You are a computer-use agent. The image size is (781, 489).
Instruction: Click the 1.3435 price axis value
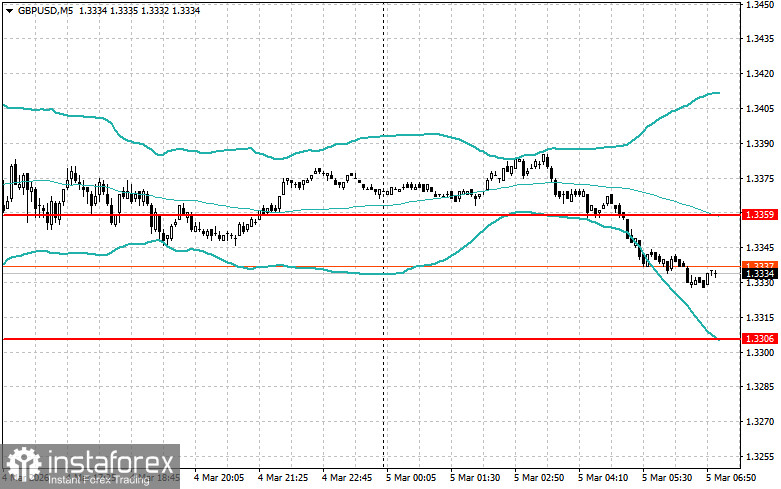point(760,39)
